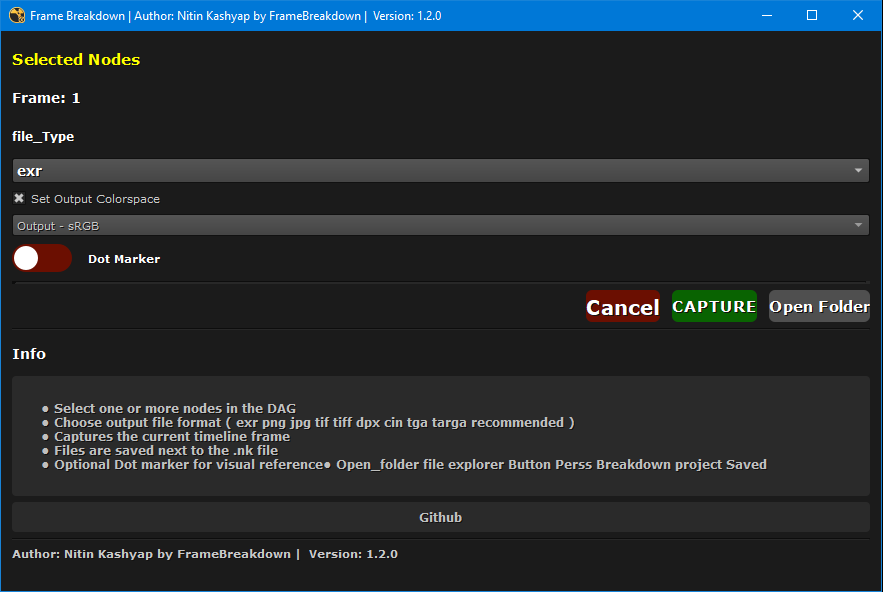Click the Dot Marker label
Image resolution: width=883 pixels, height=592 pixels.
124,259
